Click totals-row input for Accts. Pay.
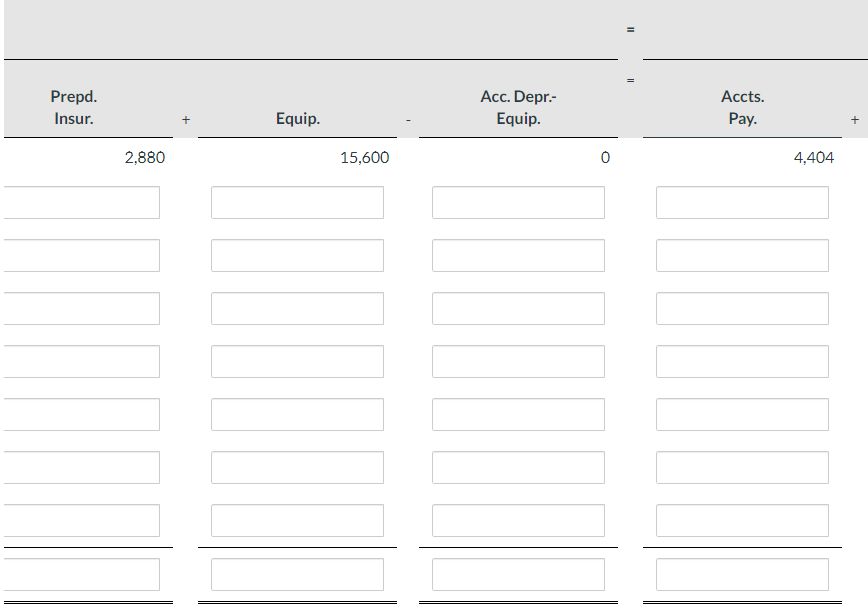Viewport: 868px width, 616px height. pyautogui.click(x=742, y=574)
